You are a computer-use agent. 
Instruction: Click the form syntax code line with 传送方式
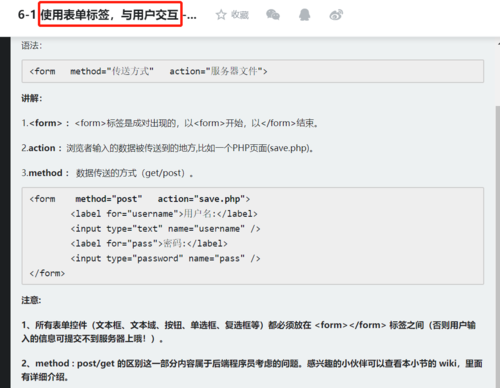[148, 71]
